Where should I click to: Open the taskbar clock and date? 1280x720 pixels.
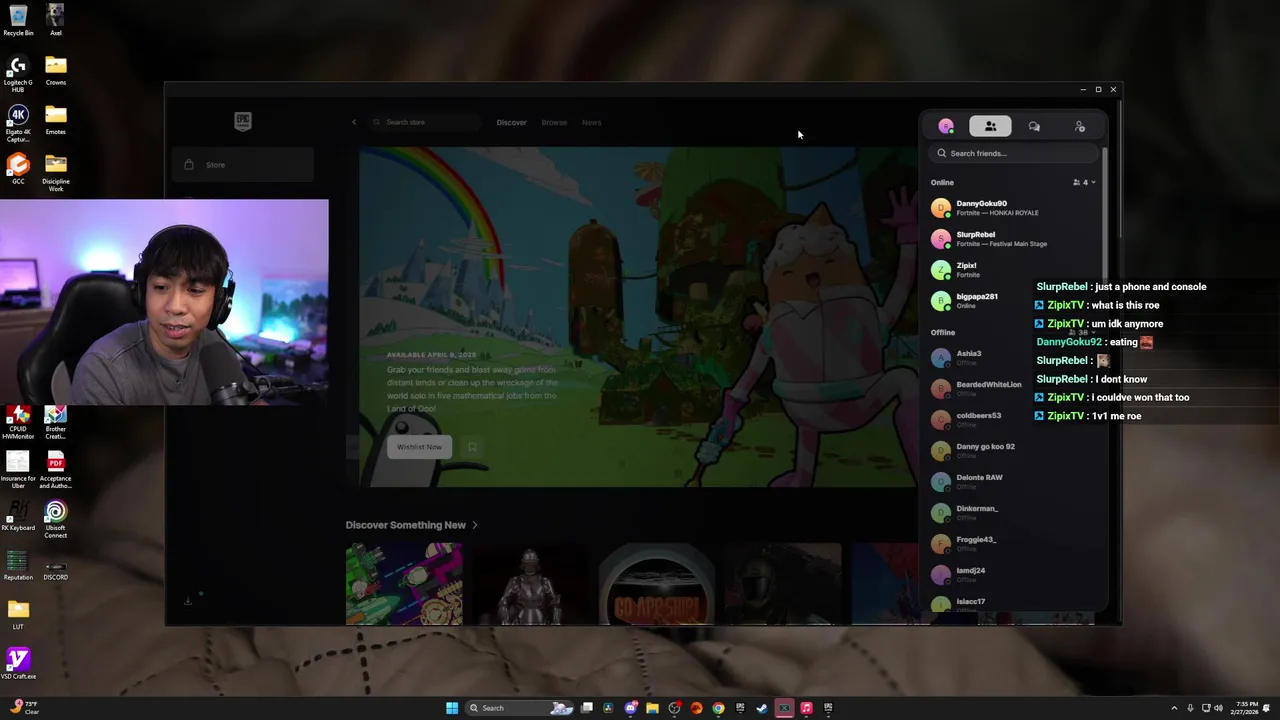(x=1246, y=708)
